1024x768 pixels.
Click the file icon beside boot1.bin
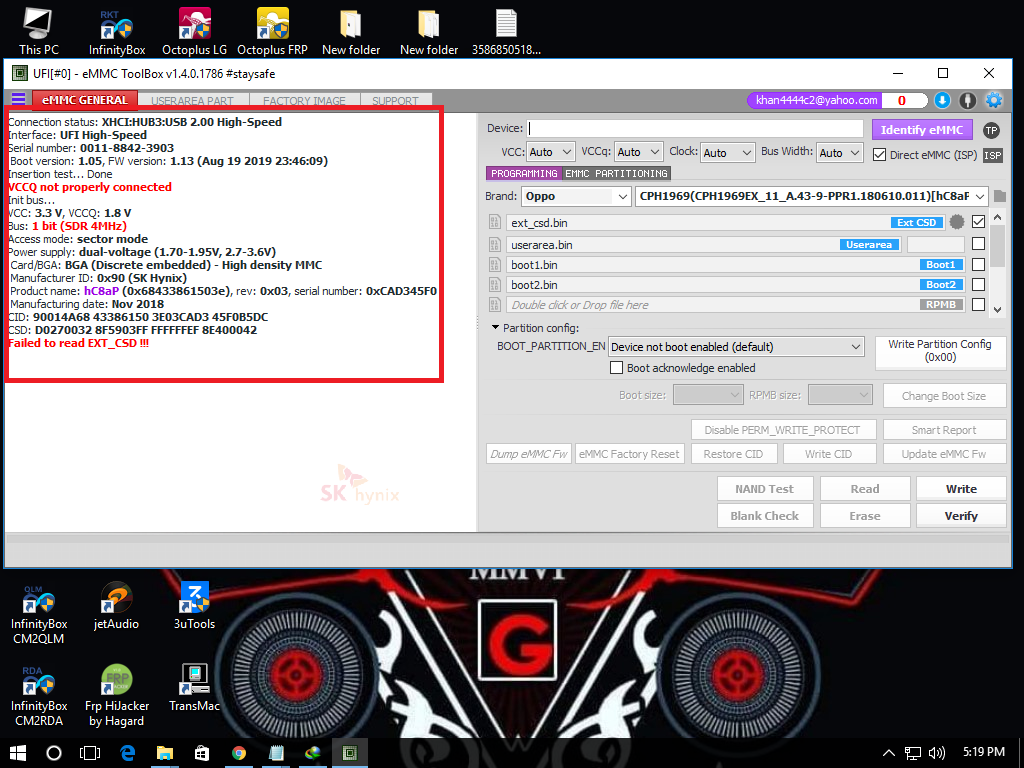494,264
